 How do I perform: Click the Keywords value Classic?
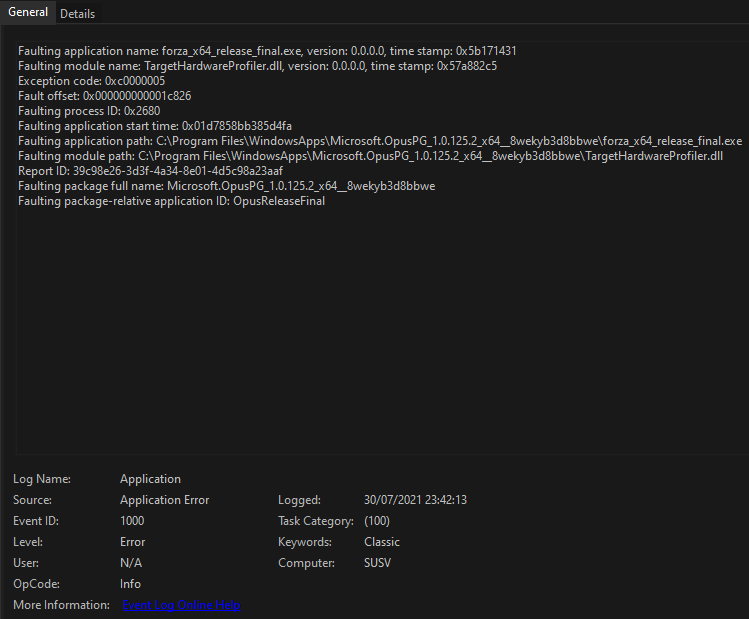[x=382, y=542]
